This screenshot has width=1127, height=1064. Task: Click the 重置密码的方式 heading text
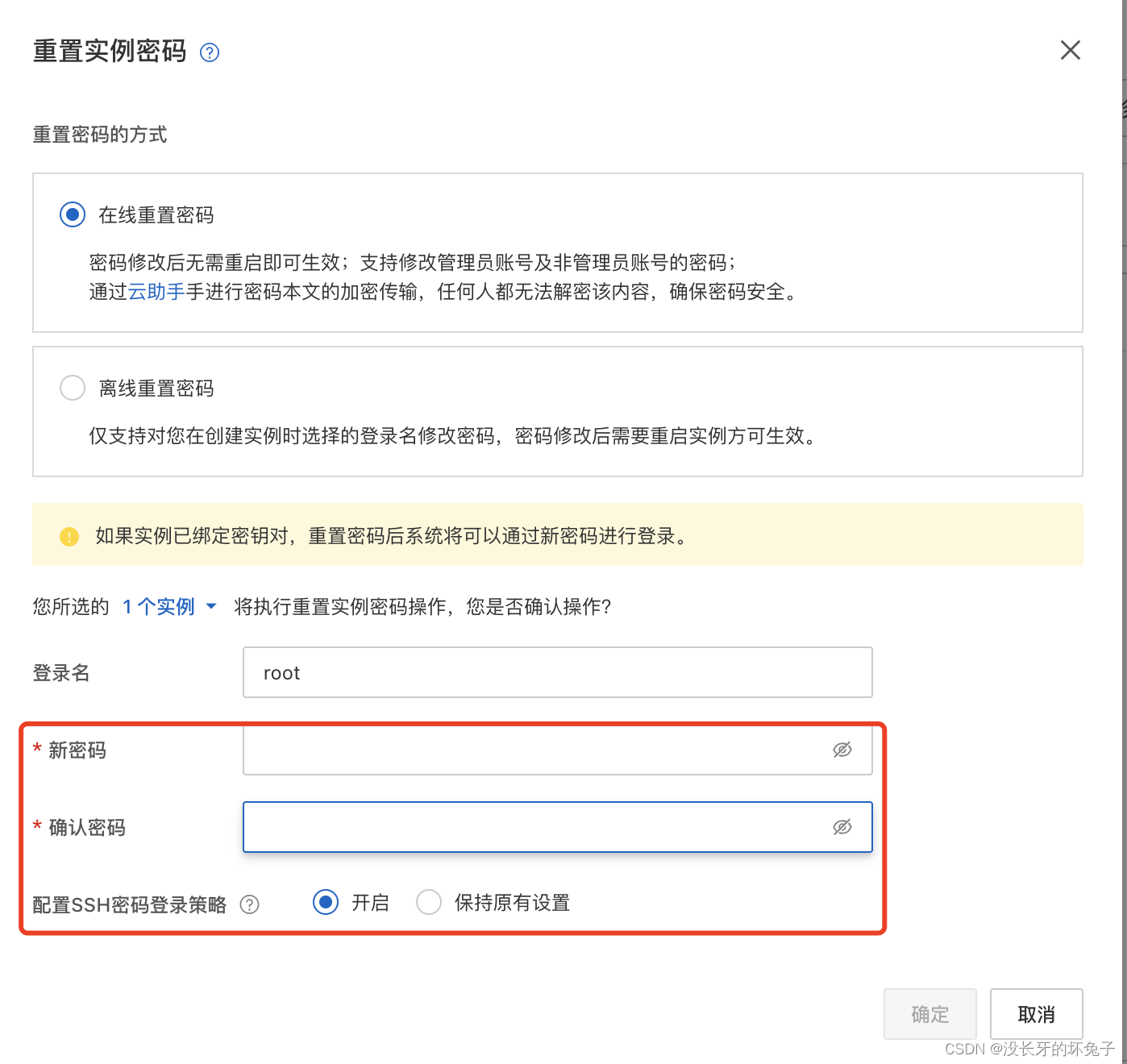[100, 135]
